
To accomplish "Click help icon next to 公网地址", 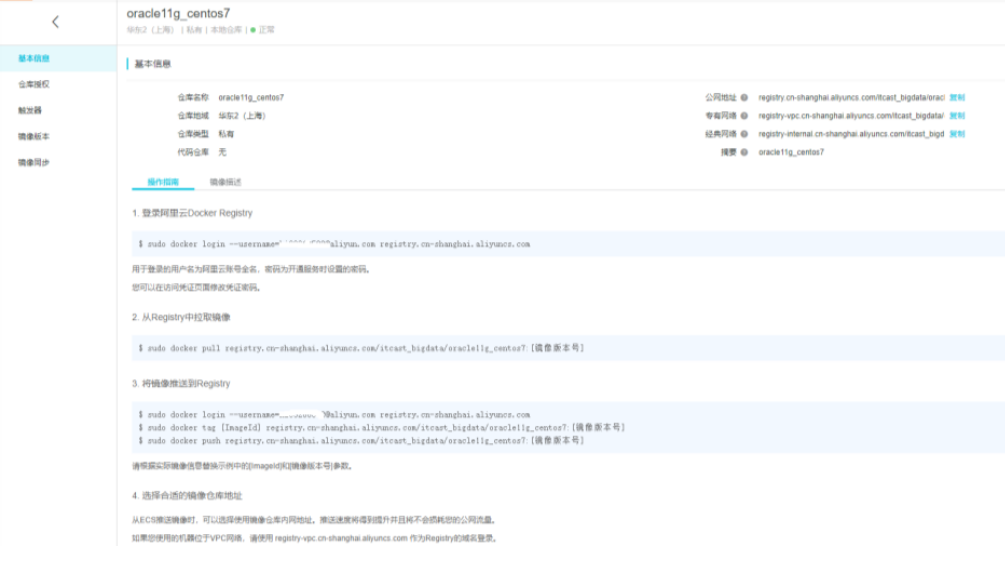I will (x=744, y=97).
